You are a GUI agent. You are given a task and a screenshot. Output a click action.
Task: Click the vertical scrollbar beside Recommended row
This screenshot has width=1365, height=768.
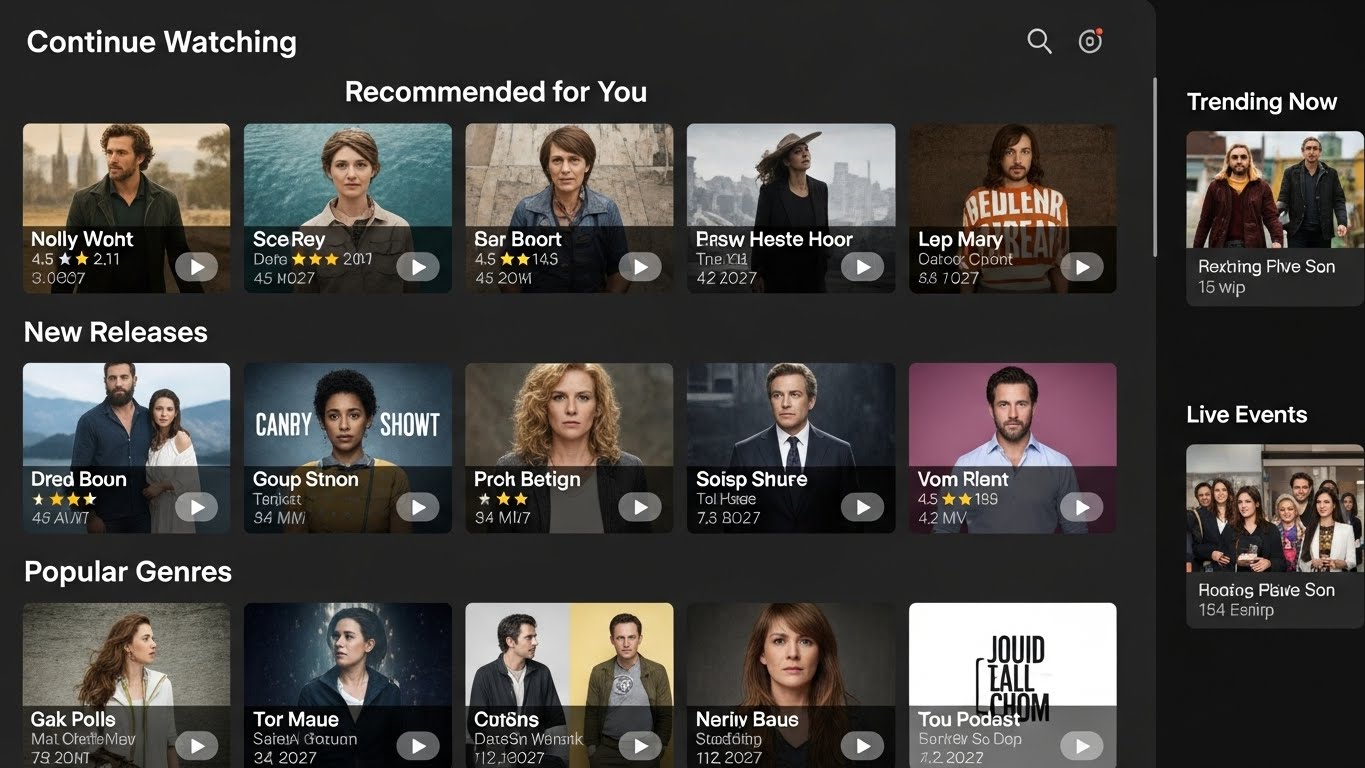point(1155,167)
